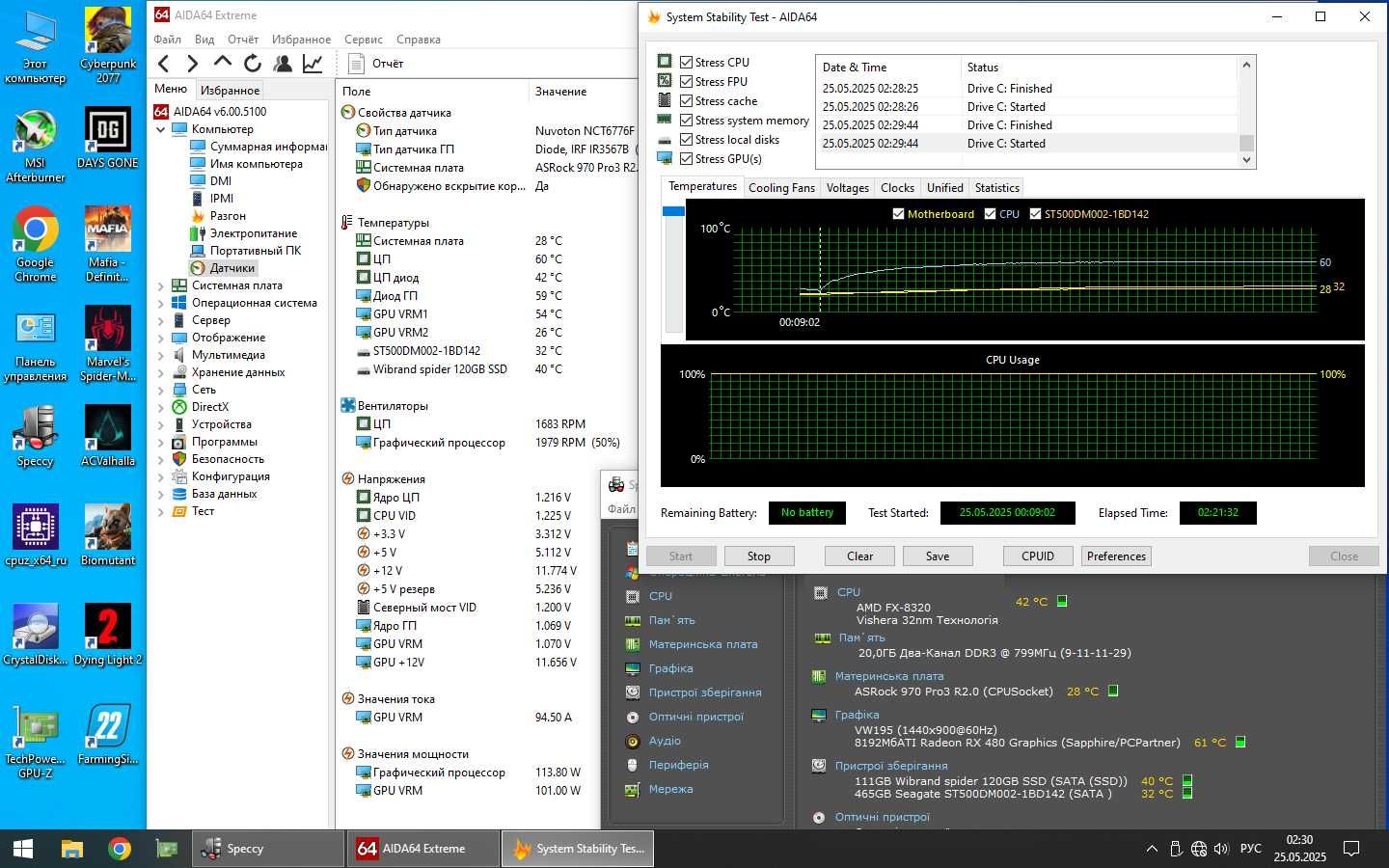1389x868 pixels.
Task: Expand the Сервер tree node
Action: coord(161,320)
